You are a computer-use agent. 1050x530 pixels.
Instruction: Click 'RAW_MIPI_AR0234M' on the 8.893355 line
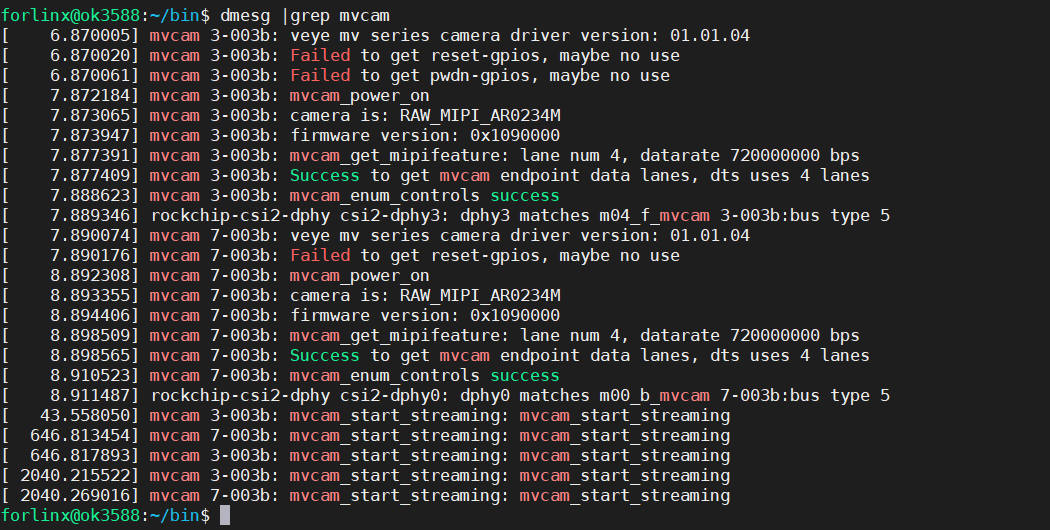[480, 295]
